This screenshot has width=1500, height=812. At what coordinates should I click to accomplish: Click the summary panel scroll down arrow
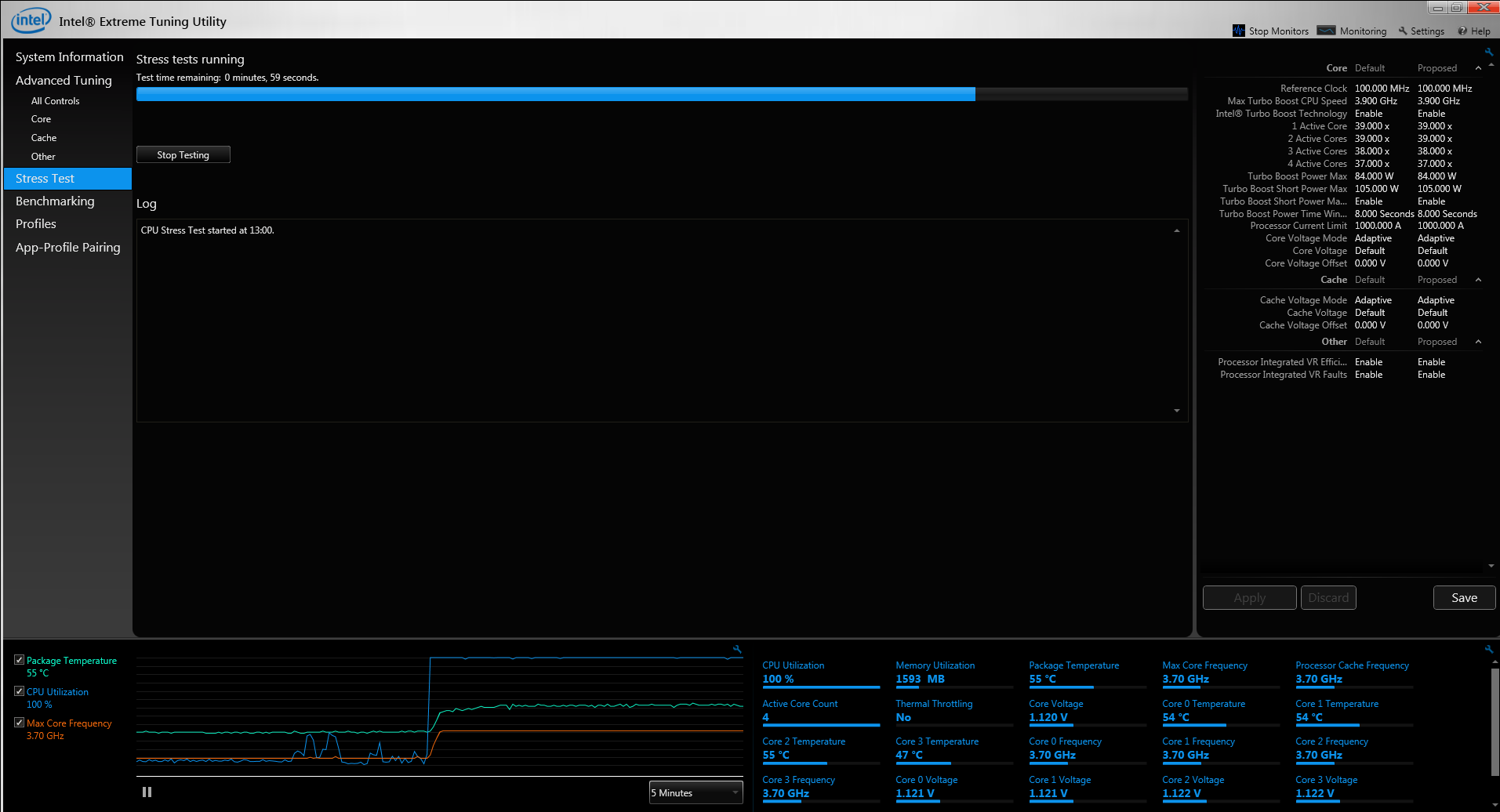coord(1491,566)
